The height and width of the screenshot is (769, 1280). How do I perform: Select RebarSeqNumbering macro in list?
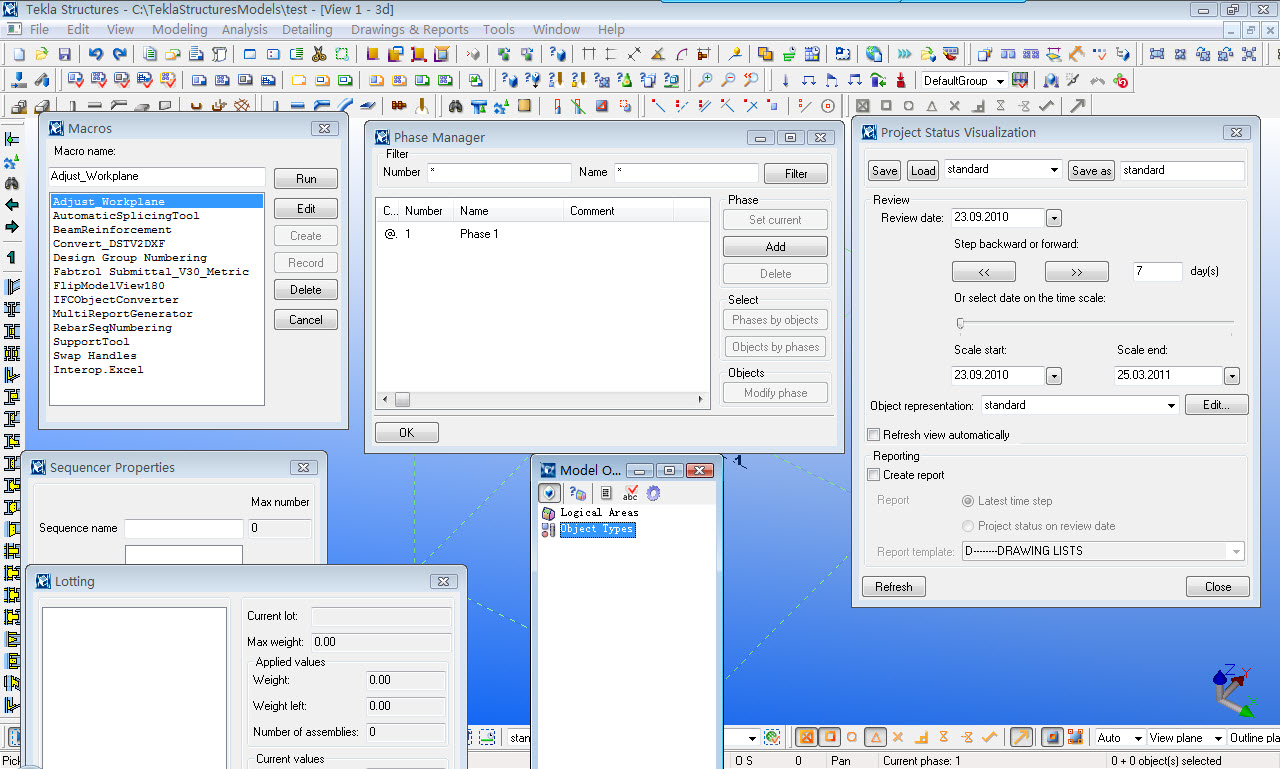coord(112,328)
